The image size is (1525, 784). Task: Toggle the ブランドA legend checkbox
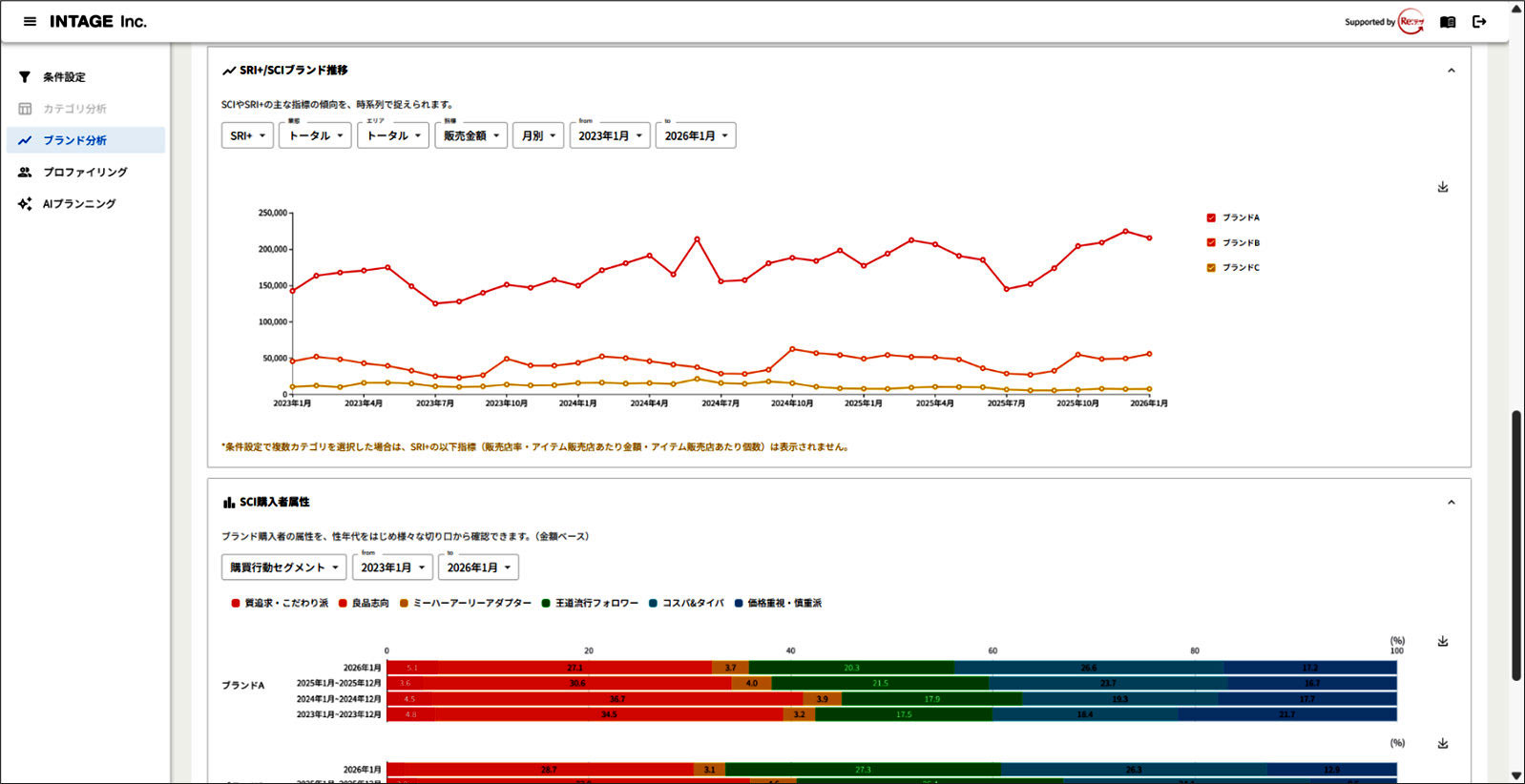click(x=1211, y=217)
